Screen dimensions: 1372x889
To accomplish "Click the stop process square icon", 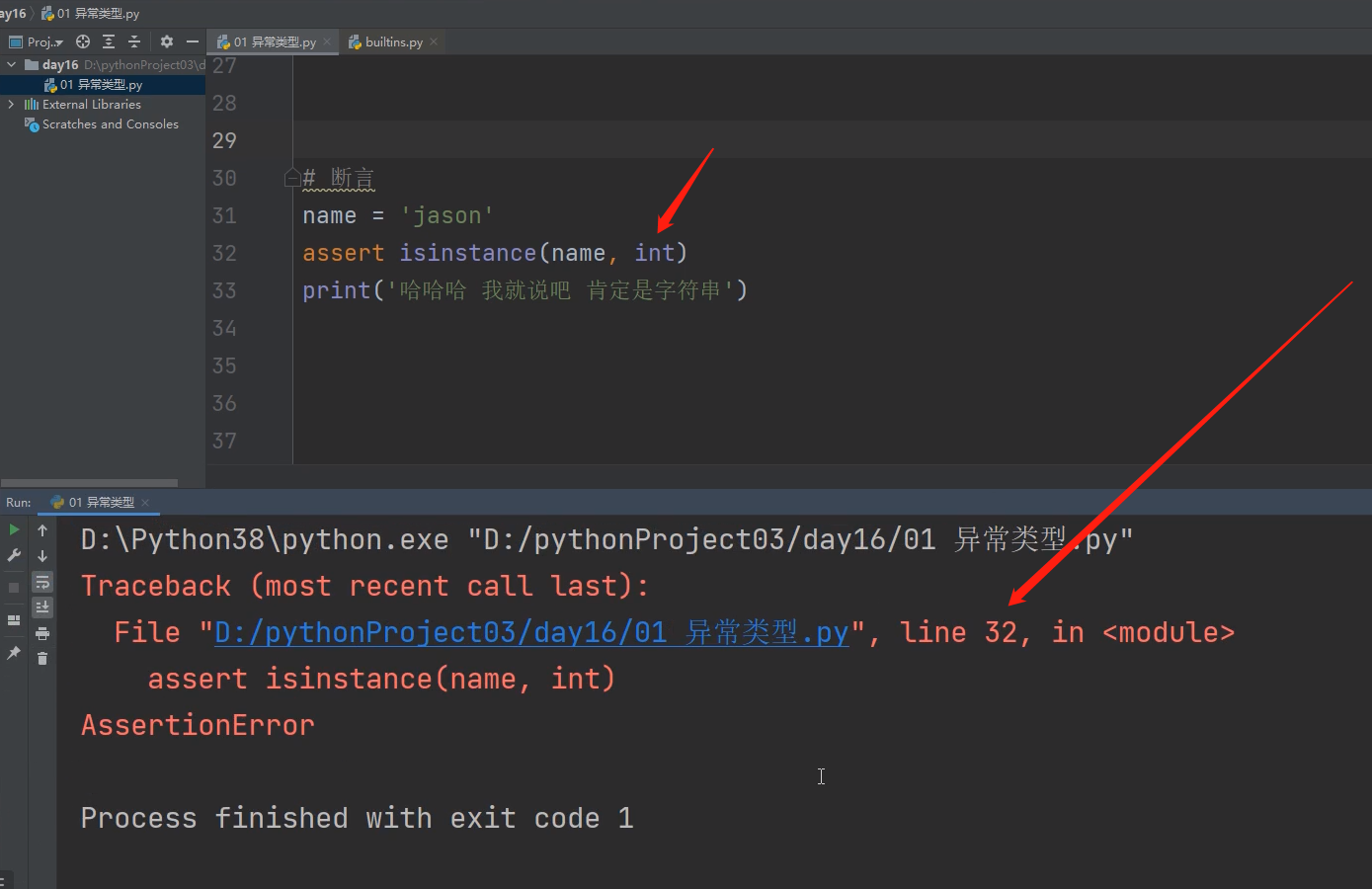I will pos(14,588).
